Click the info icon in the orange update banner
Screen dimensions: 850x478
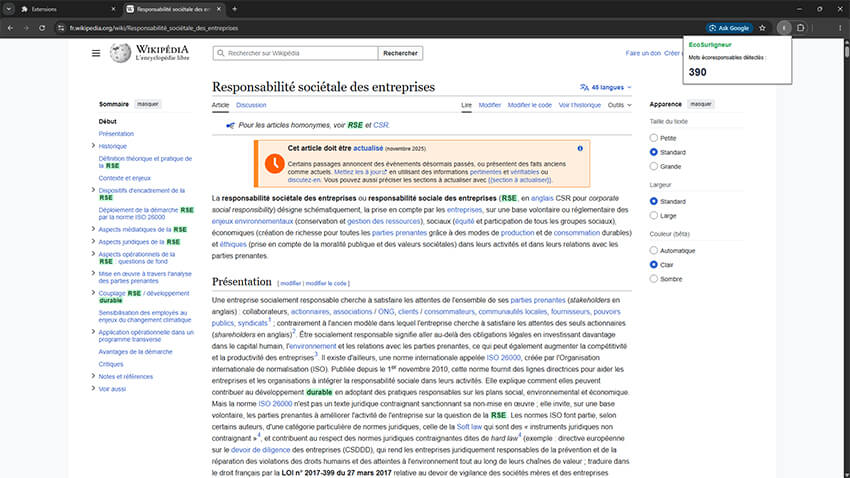coord(580,148)
